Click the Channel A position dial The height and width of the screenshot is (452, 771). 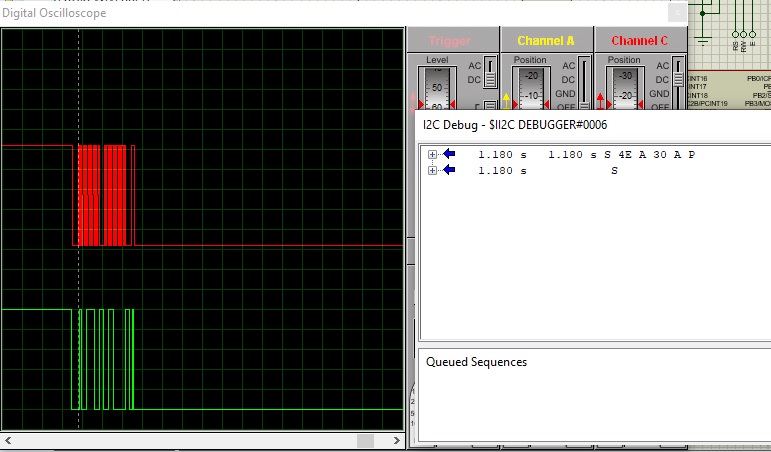(530, 88)
